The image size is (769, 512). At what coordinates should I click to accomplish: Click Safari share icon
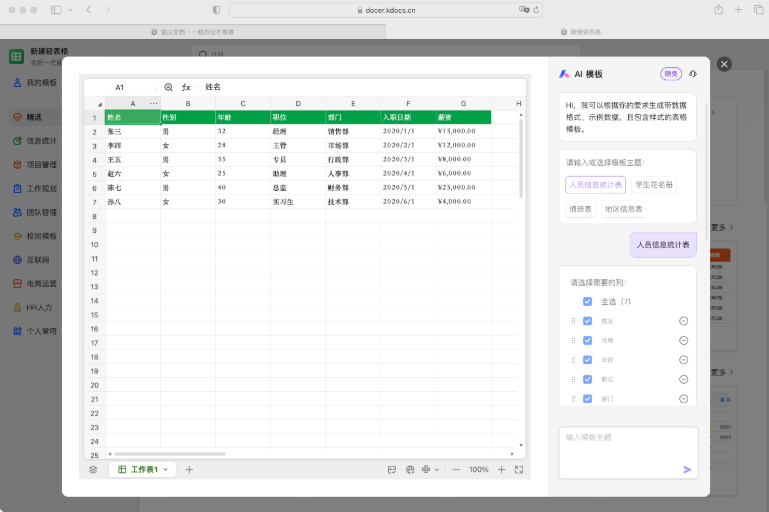pyautogui.click(x=718, y=9)
